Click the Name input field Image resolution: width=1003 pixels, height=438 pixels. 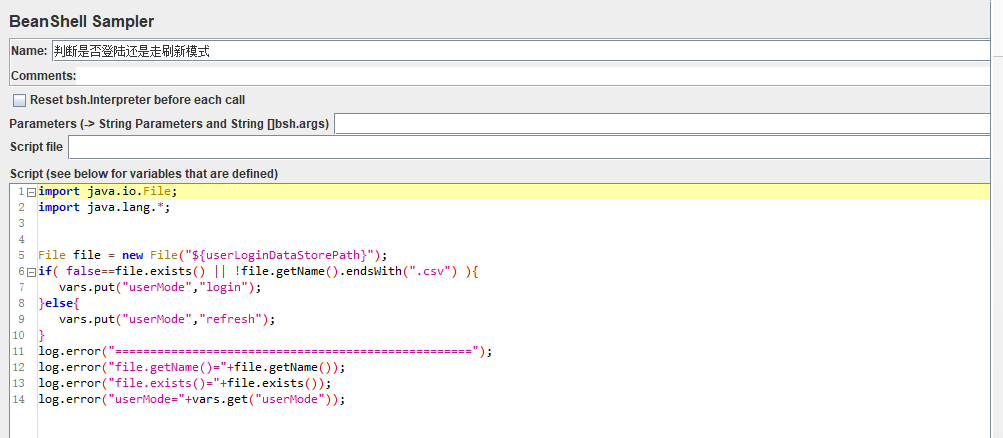click(x=521, y=51)
